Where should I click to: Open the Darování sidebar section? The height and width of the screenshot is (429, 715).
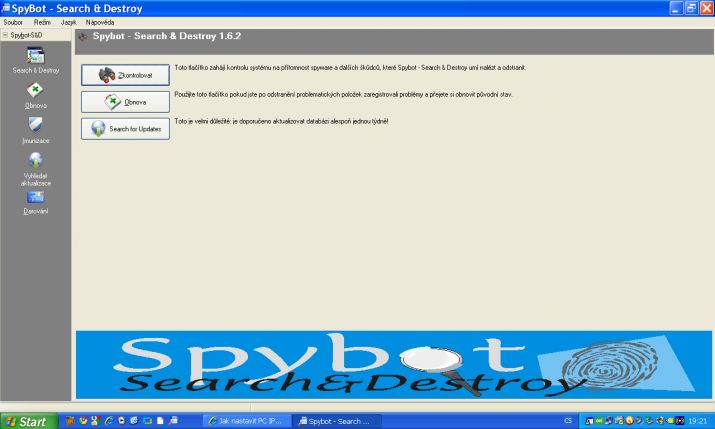tap(35, 203)
